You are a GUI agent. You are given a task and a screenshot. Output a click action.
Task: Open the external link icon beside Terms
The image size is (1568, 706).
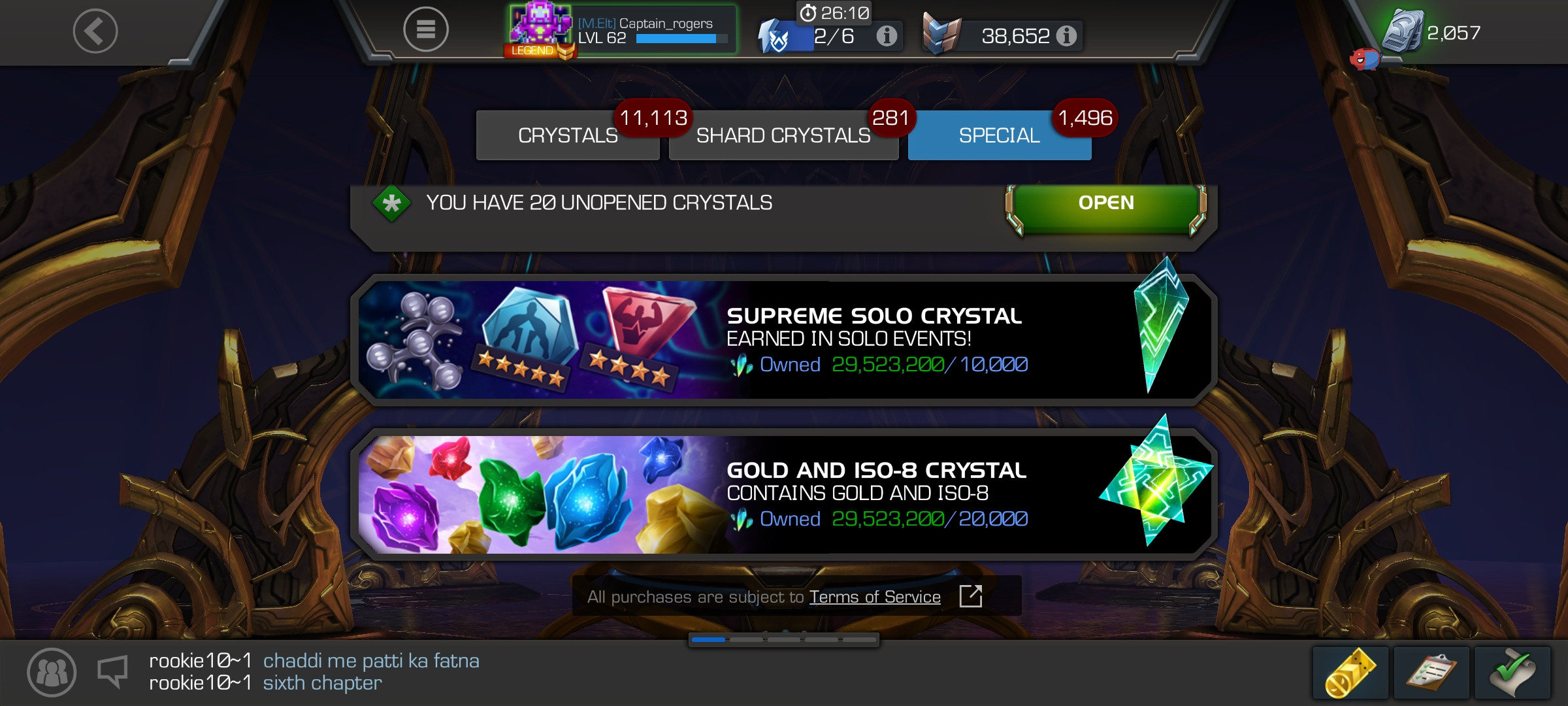click(971, 596)
